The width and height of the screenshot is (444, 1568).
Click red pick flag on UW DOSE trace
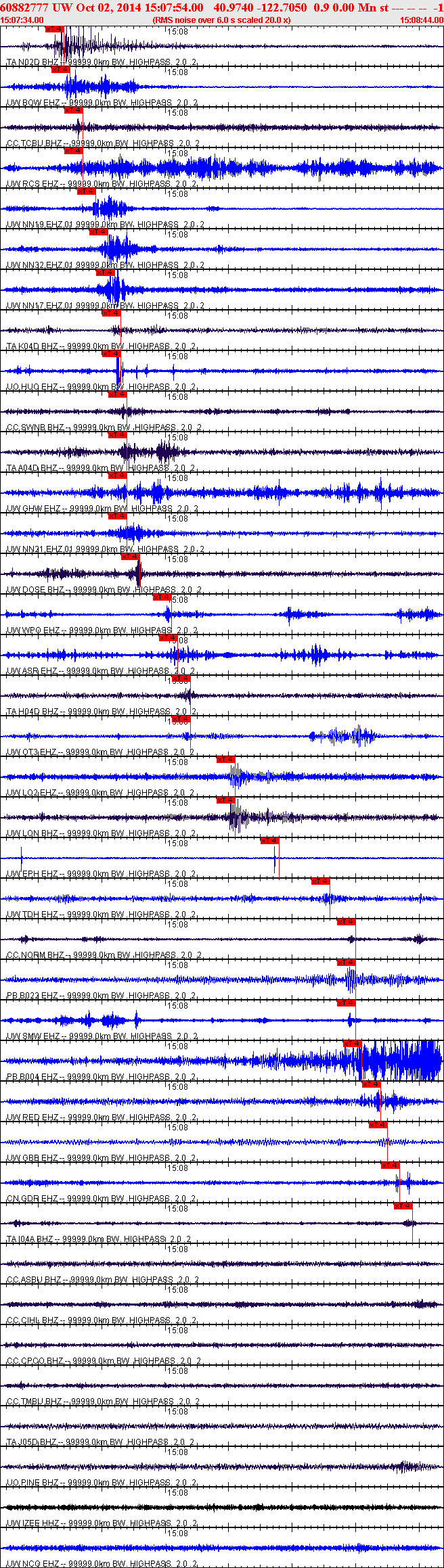coord(131,557)
